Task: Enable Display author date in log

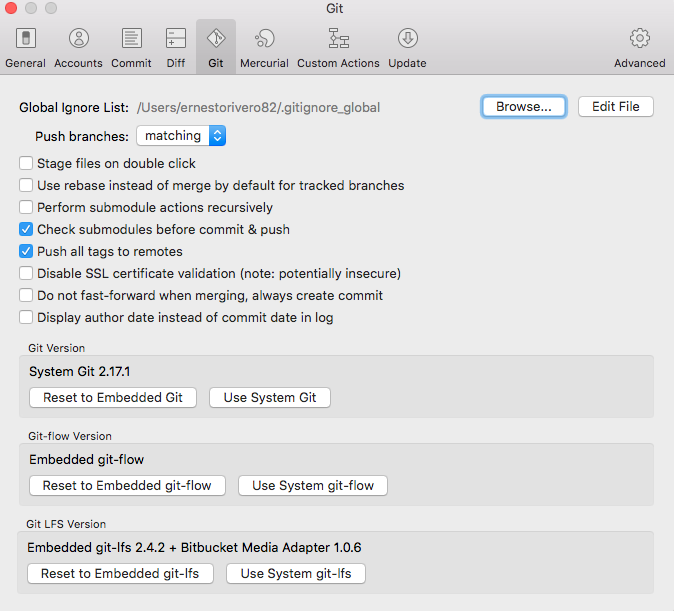Action: point(26,317)
